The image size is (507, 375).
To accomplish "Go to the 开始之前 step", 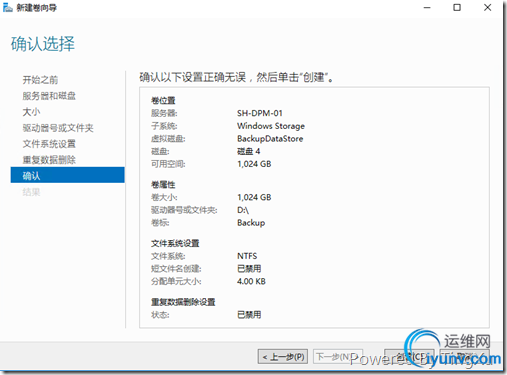I will coord(40,80).
